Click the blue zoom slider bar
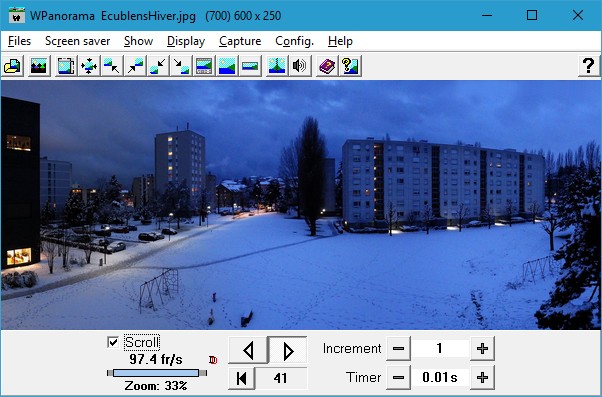Image resolution: width=602 pixels, height=397 pixels. click(156, 373)
